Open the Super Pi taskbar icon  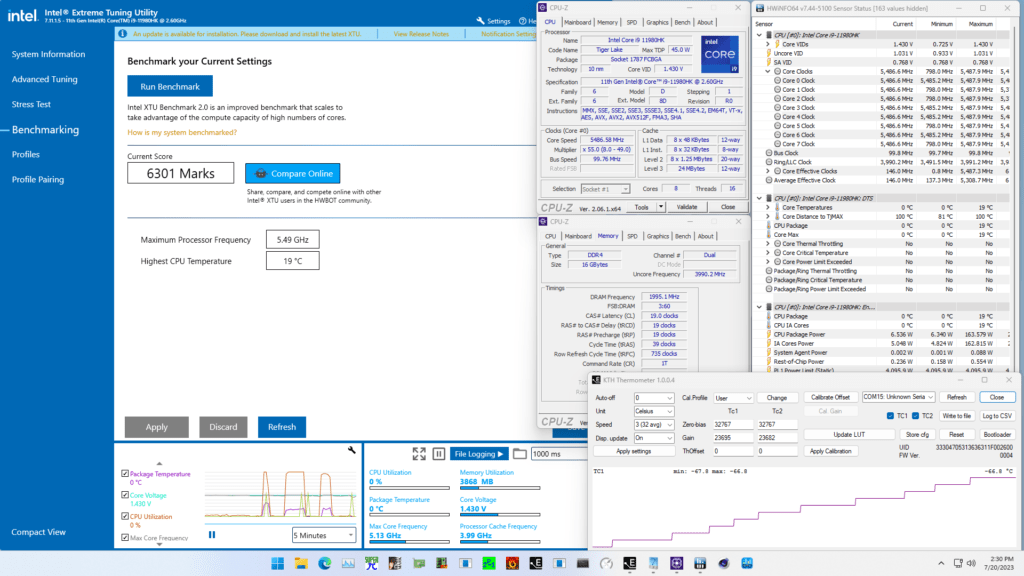pyautogui.click(x=372, y=564)
